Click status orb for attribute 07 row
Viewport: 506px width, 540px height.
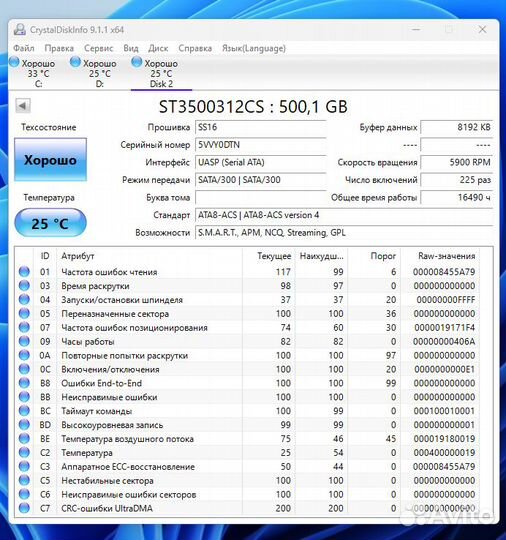coord(24,327)
